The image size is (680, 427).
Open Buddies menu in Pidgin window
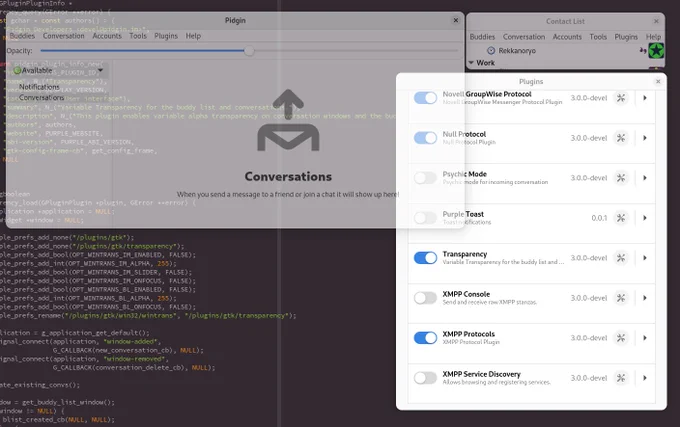tap(22, 36)
